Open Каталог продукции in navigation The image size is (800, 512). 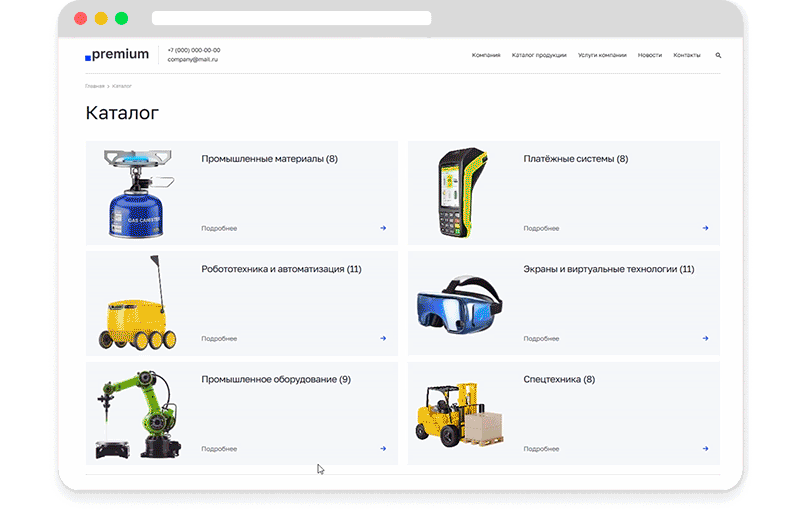539,55
